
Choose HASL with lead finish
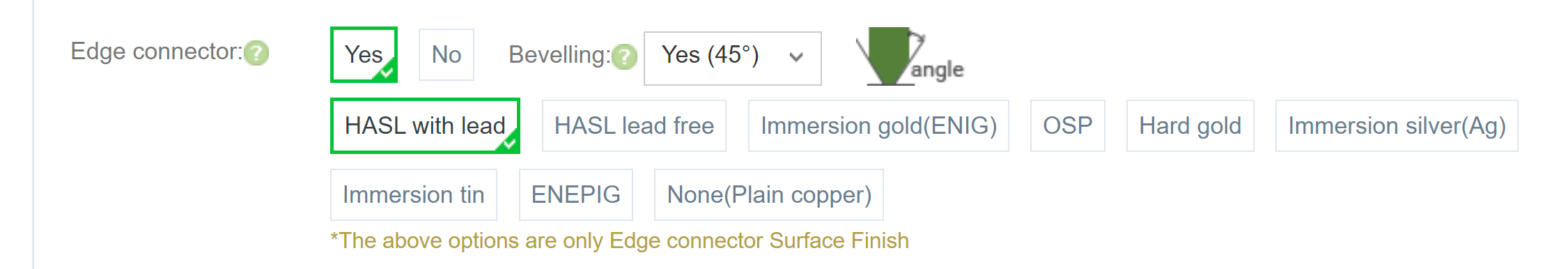425,125
